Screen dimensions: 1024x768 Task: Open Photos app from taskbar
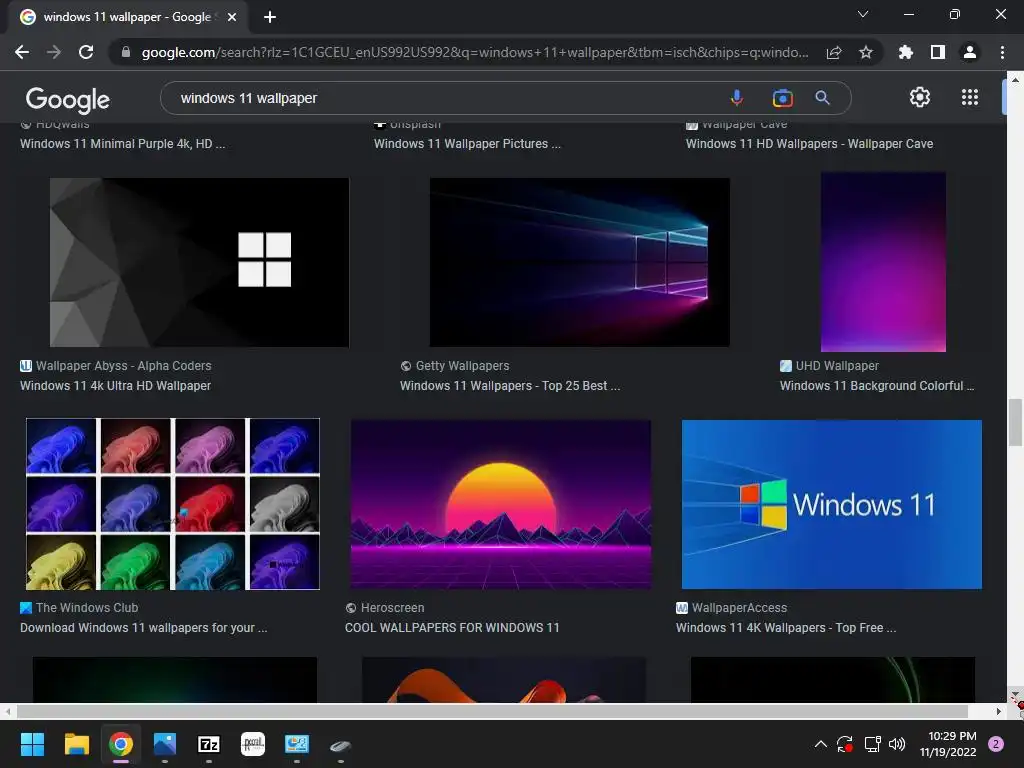coord(165,744)
